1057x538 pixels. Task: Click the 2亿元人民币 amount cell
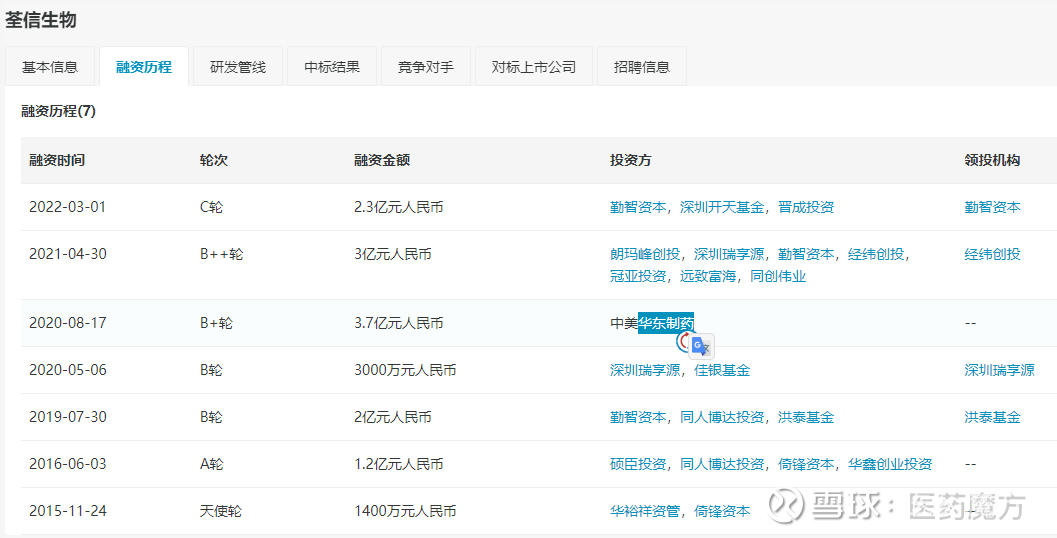click(x=392, y=417)
